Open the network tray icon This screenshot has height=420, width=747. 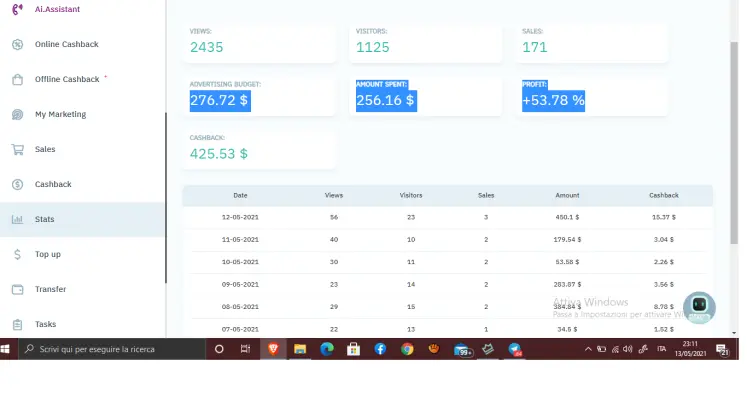click(615, 350)
